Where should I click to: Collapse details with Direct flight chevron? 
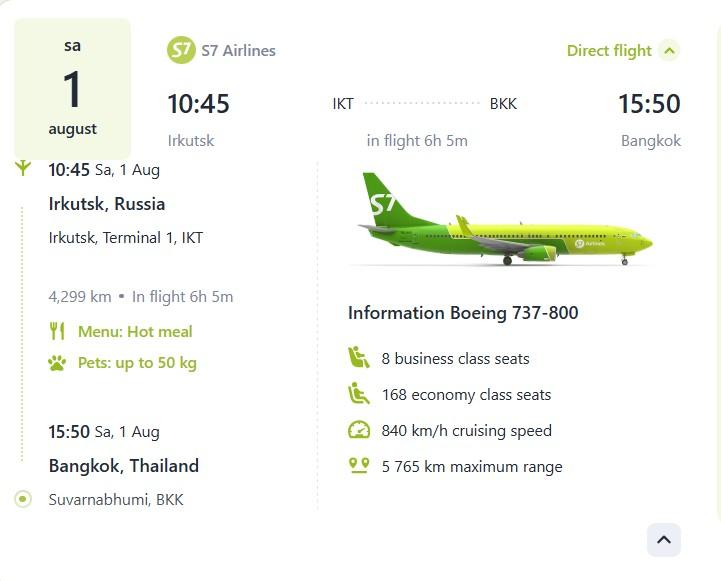pos(669,50)
